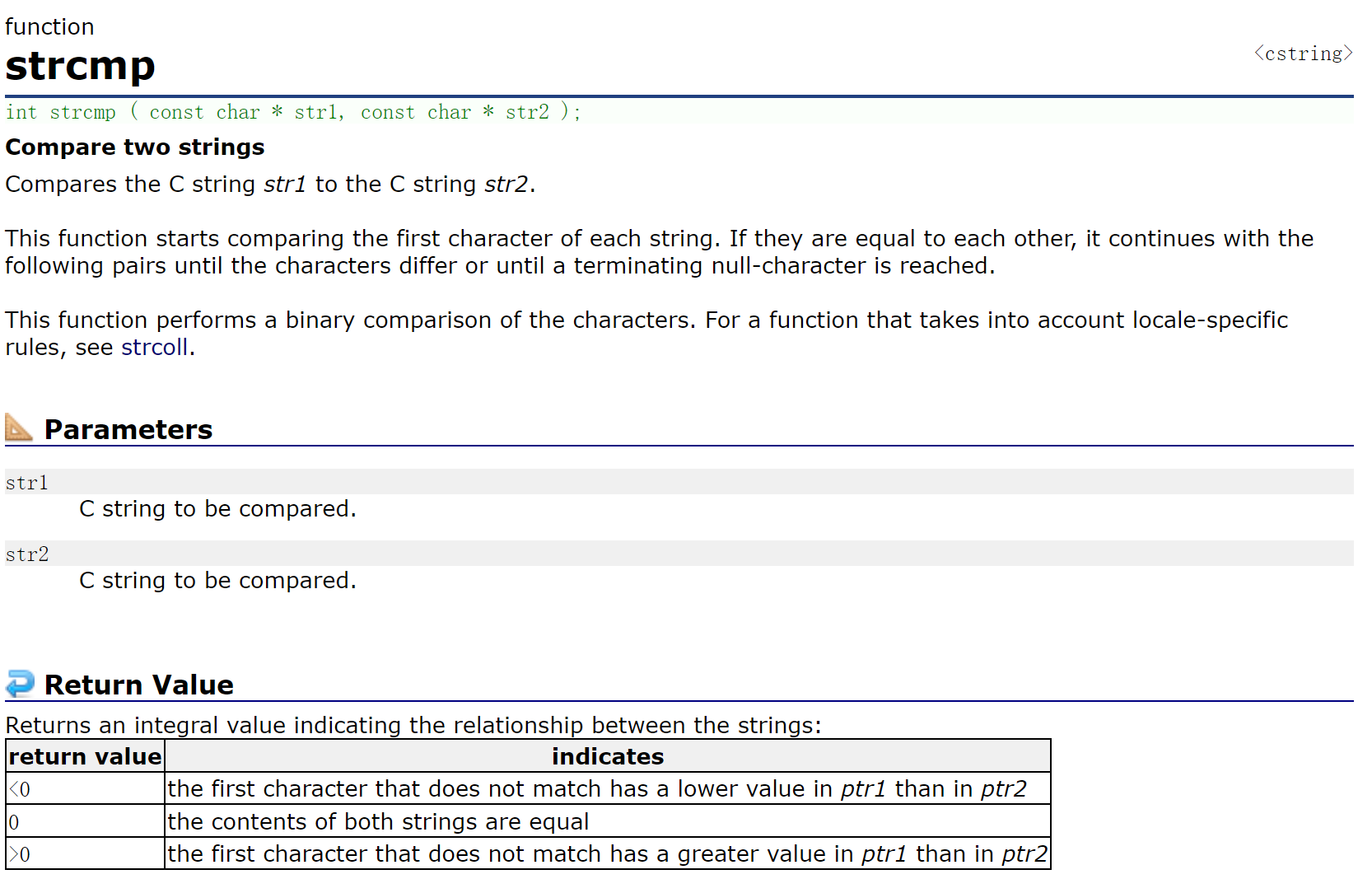Viewport: 1372px width, 893px height.
Task: Click the Parameters section heading
Action: [x=128, y=429]
